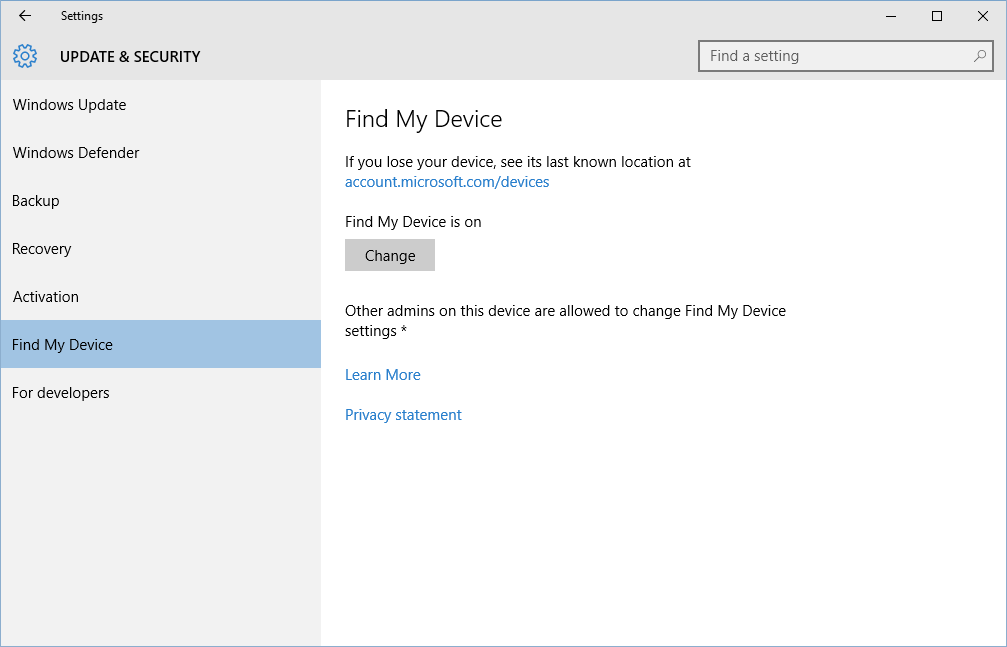Click the Find My Device heading

point(423,119)
